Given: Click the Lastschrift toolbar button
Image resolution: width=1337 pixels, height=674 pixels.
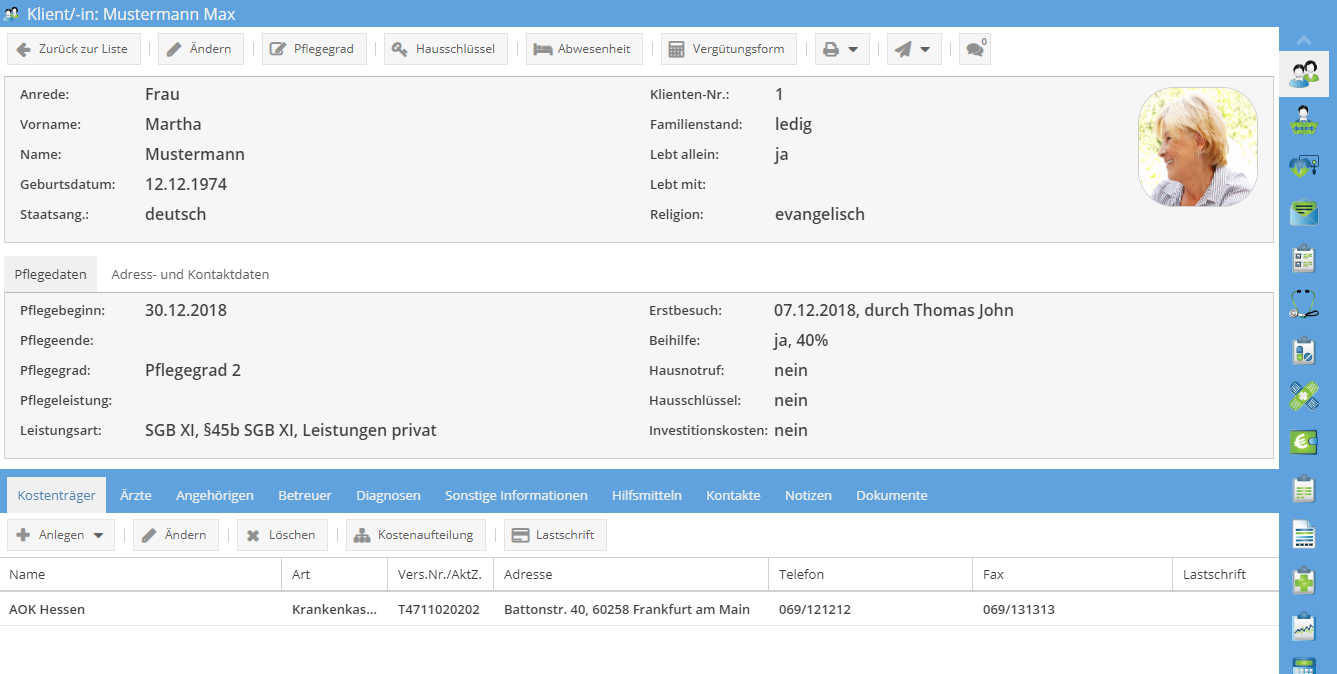Looking at the screenshot, I should click(555, 535).
